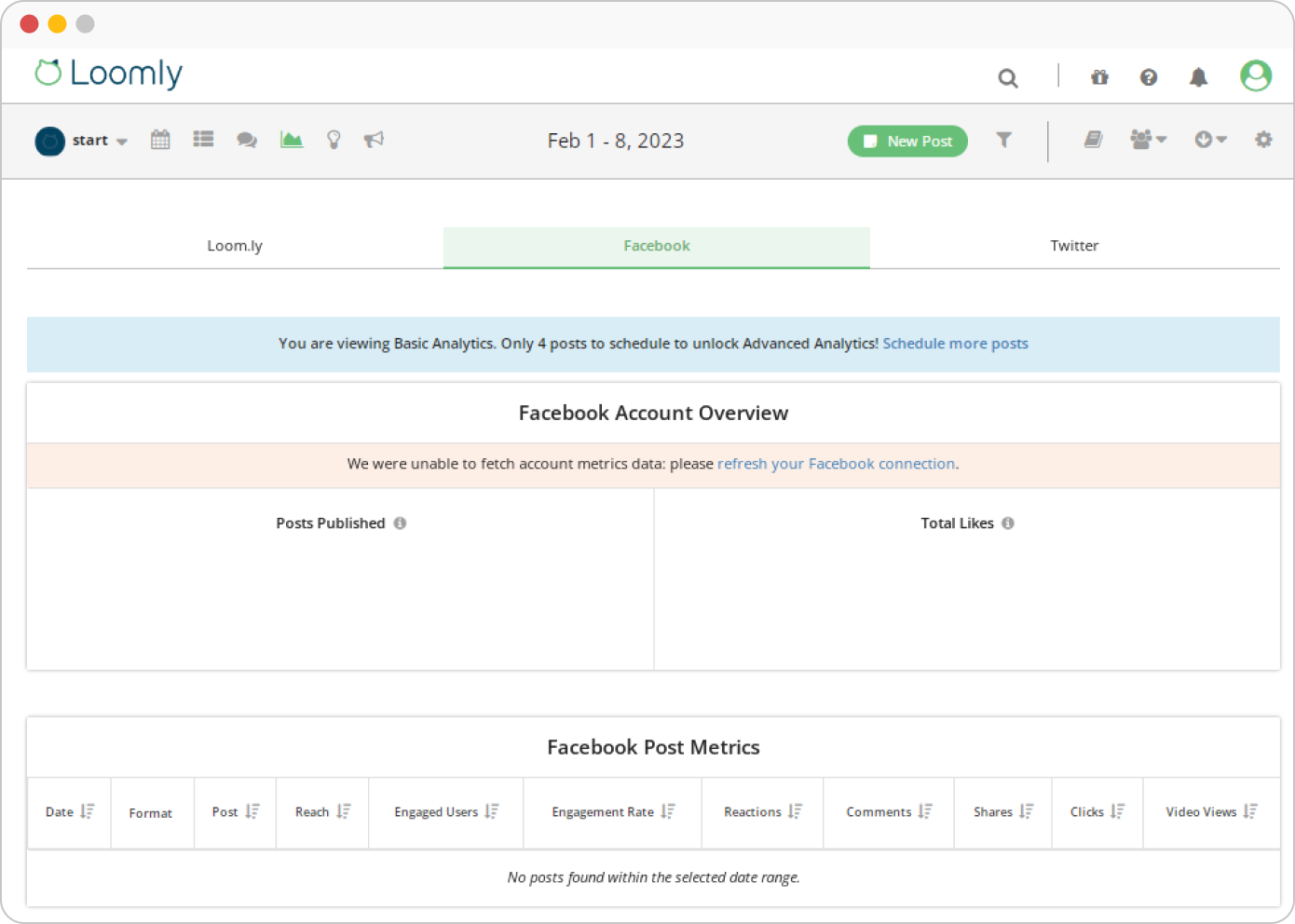
Task: Open the search magnifier icon
Action: 1008,77
